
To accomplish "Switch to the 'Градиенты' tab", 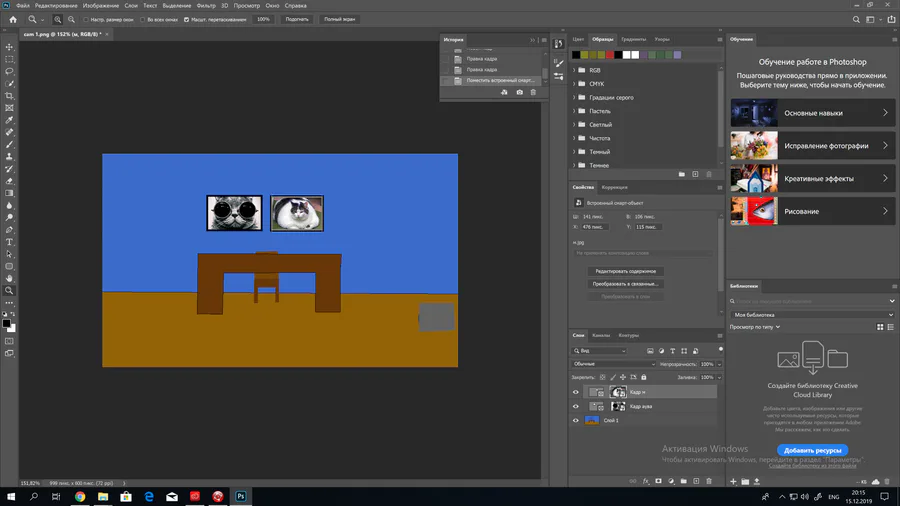I will [x=633, y=40].
